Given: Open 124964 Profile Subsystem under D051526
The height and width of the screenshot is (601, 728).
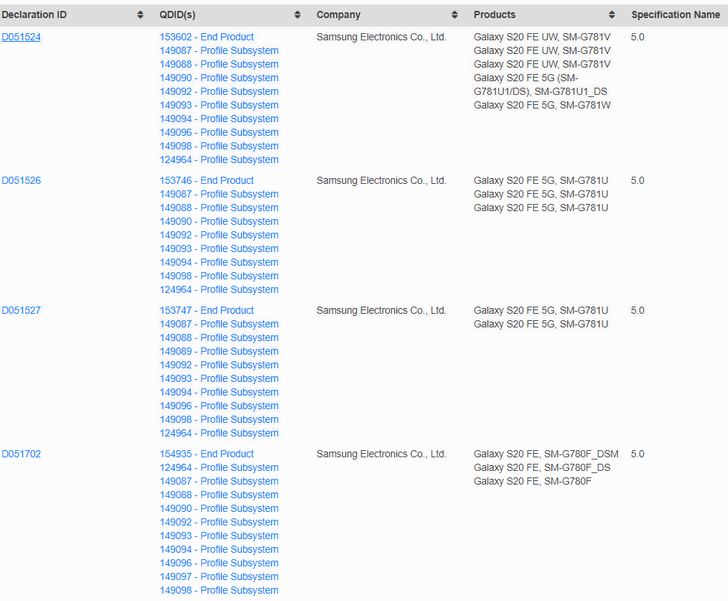Looking at the screenshot, I should point(219,289).
